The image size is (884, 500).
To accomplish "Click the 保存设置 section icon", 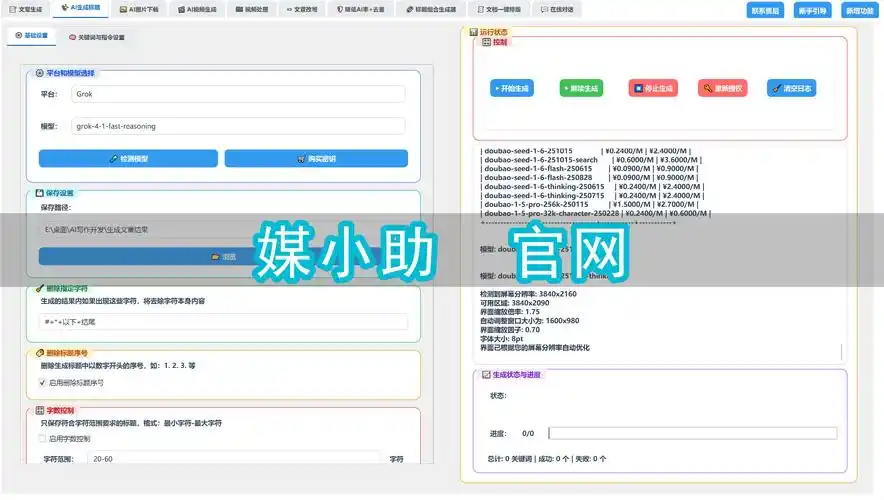I will [x=39, y=193].
